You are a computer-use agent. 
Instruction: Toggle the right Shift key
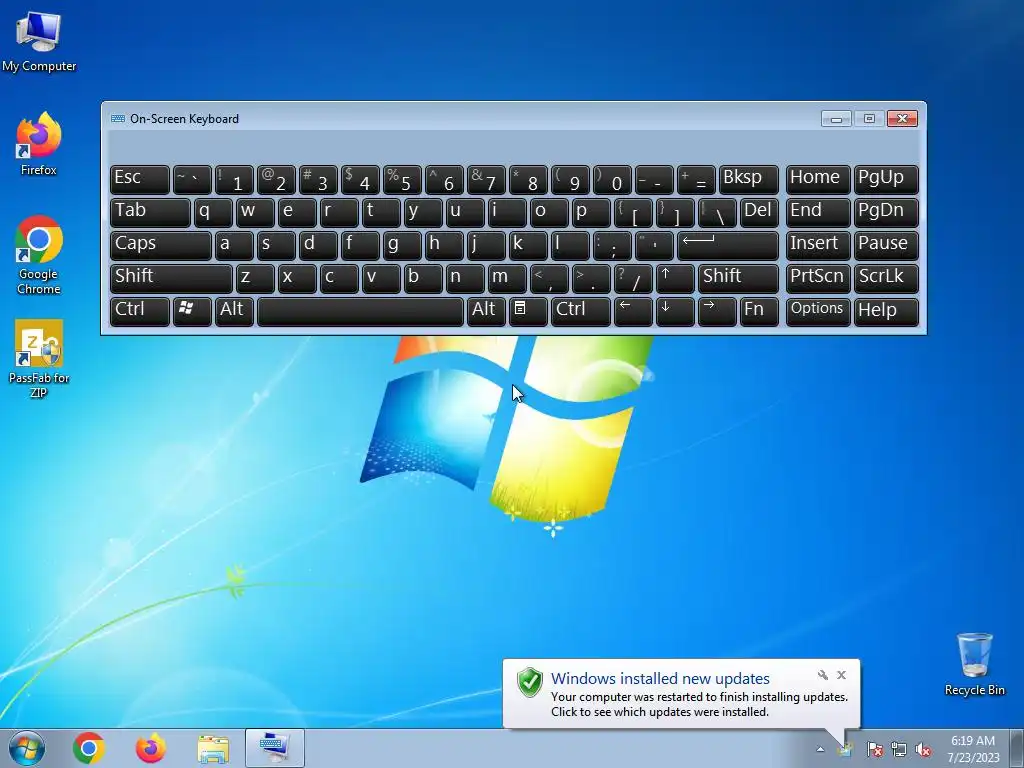coord(738,278)
